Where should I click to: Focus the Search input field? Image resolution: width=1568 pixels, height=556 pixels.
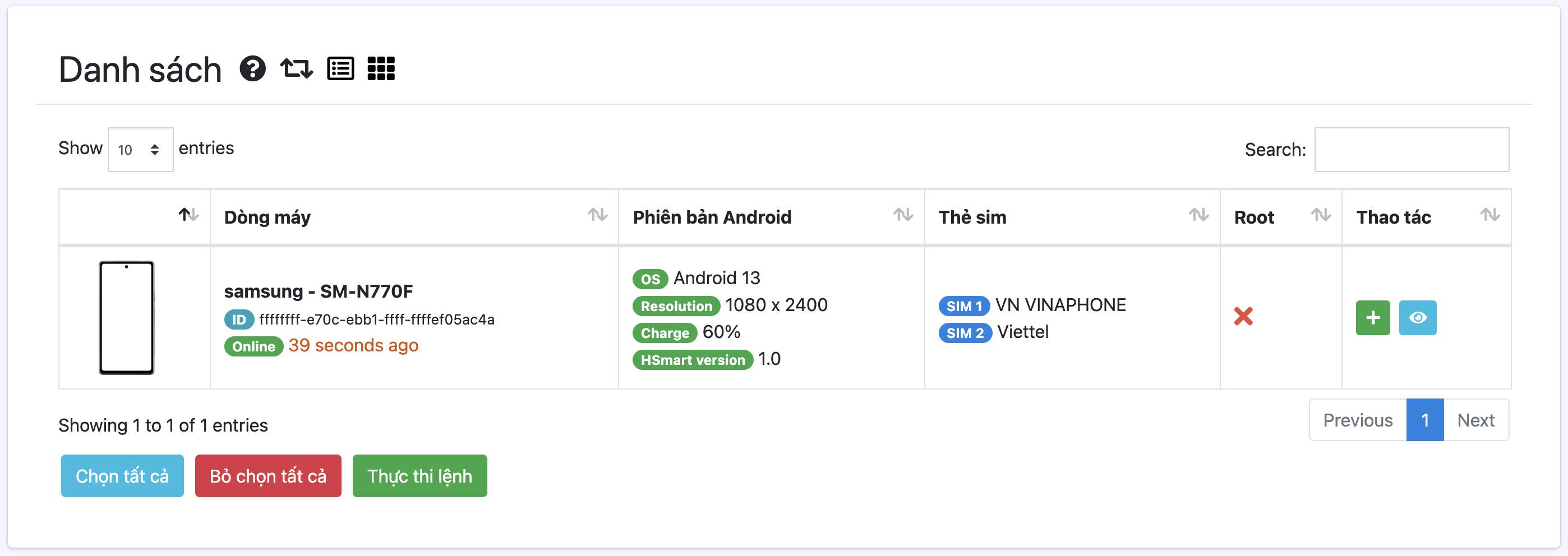(x=1411, y=150)
